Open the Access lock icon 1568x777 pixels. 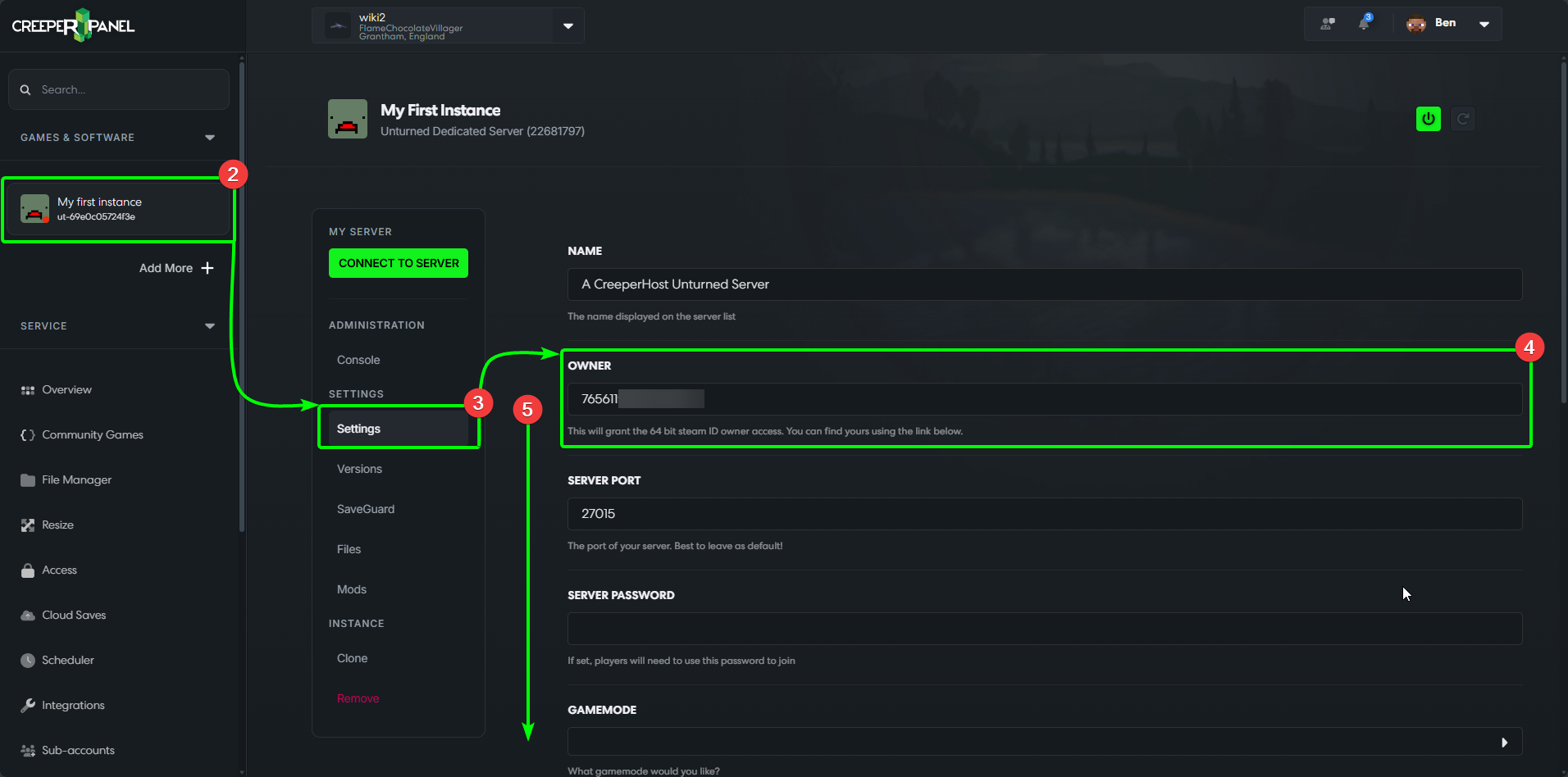tap(28, 570)
